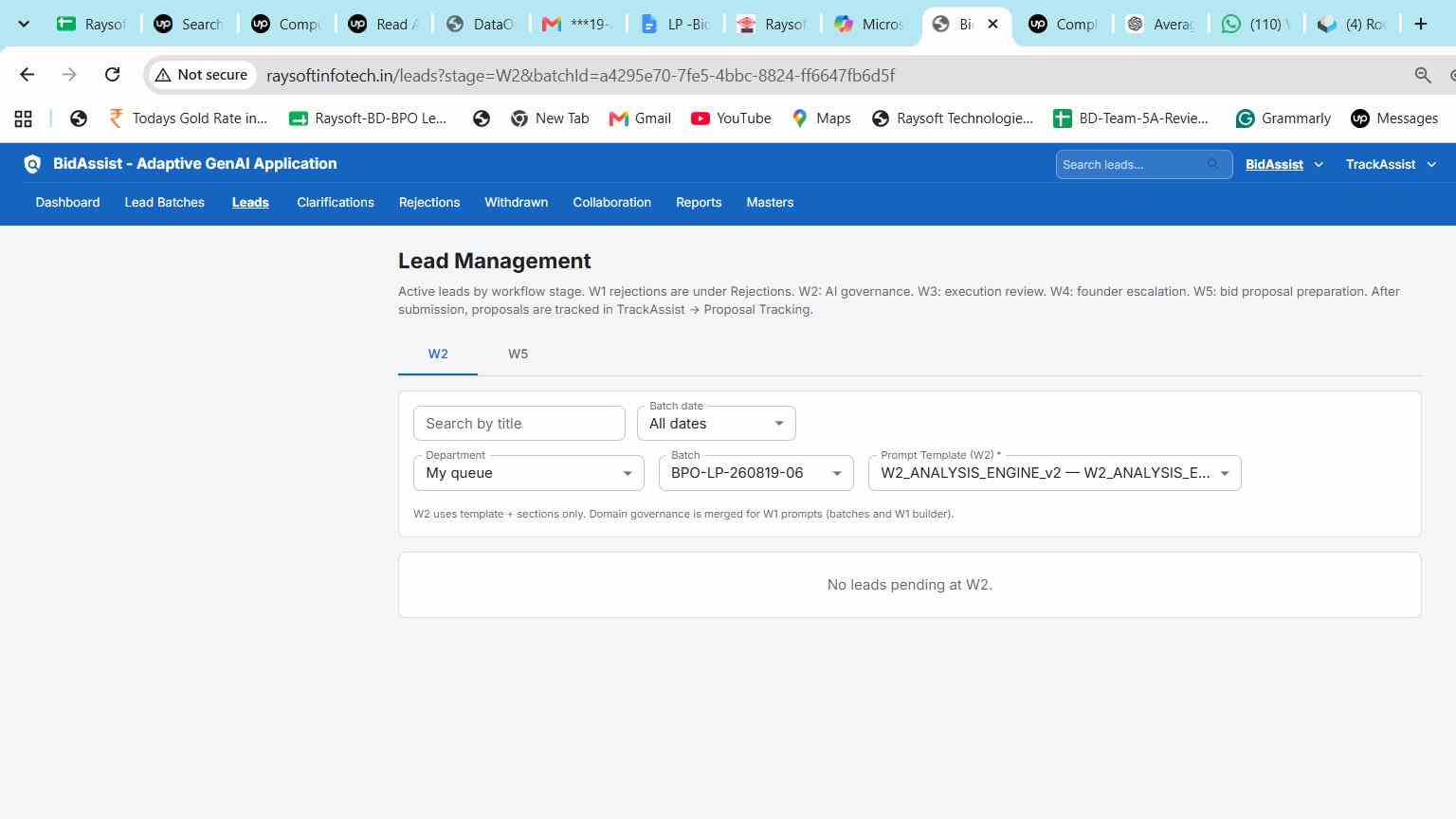Open the Chrome apps grid icon
1456x819 pixels.
pos(23,118)
